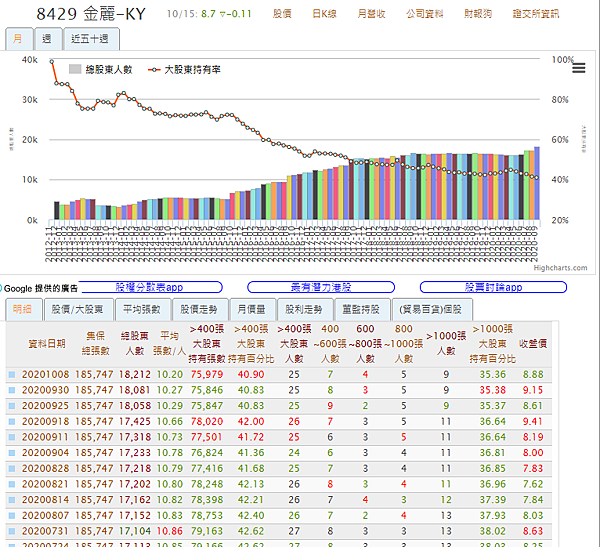The image size is (600, 547).
Task: Click value 37.93 in row 20200807
Action: pyautogui.click(x=492, y=516)
